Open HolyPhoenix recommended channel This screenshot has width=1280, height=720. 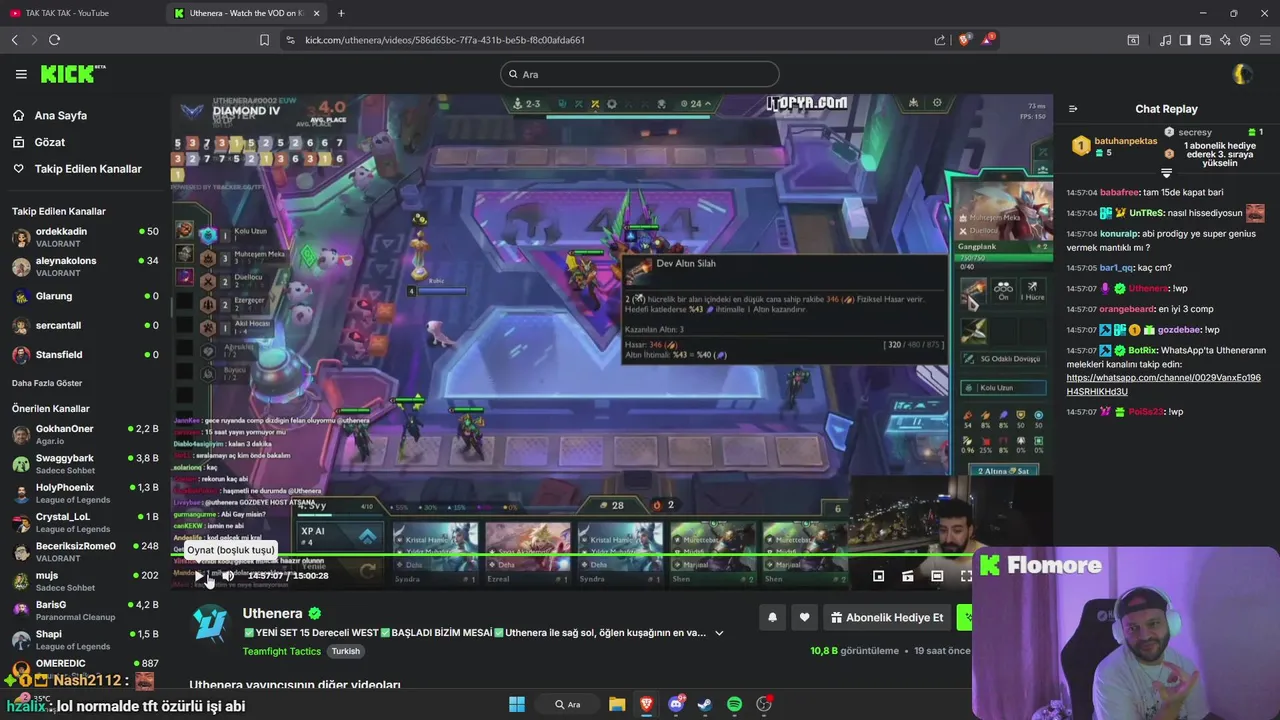[x=85, y=493]
